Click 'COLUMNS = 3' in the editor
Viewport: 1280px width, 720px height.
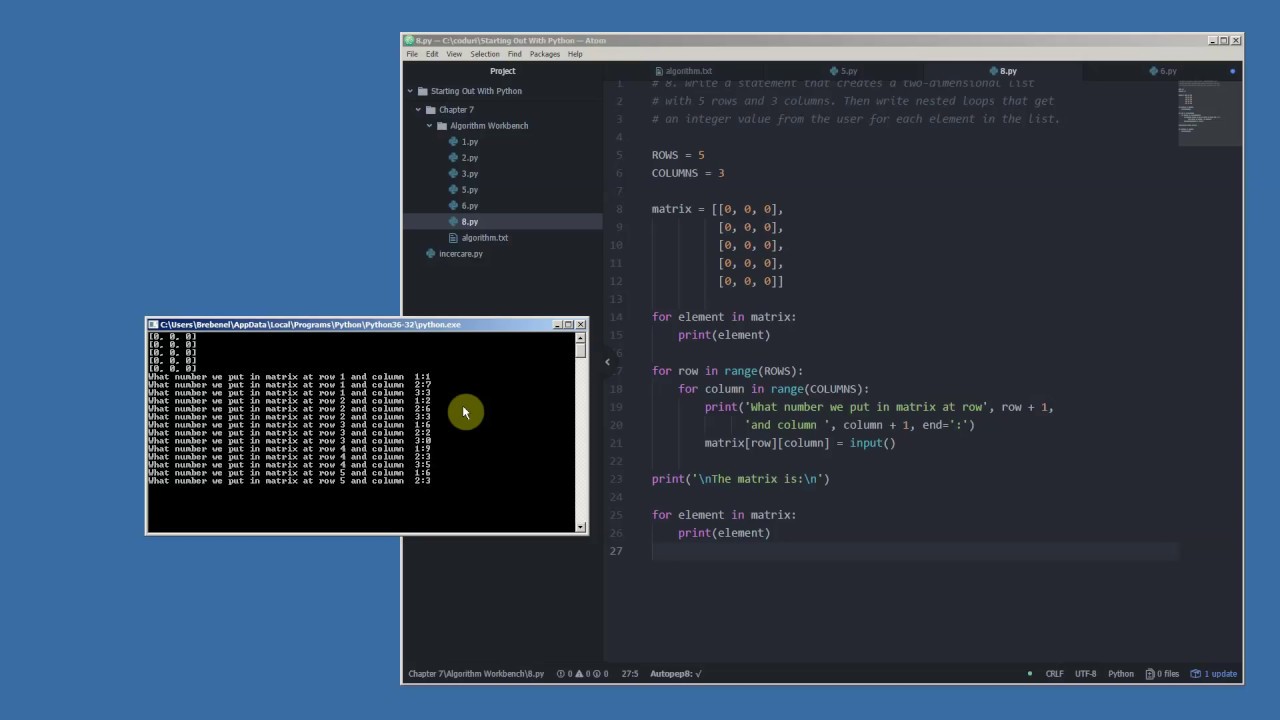tap(688, 173)
